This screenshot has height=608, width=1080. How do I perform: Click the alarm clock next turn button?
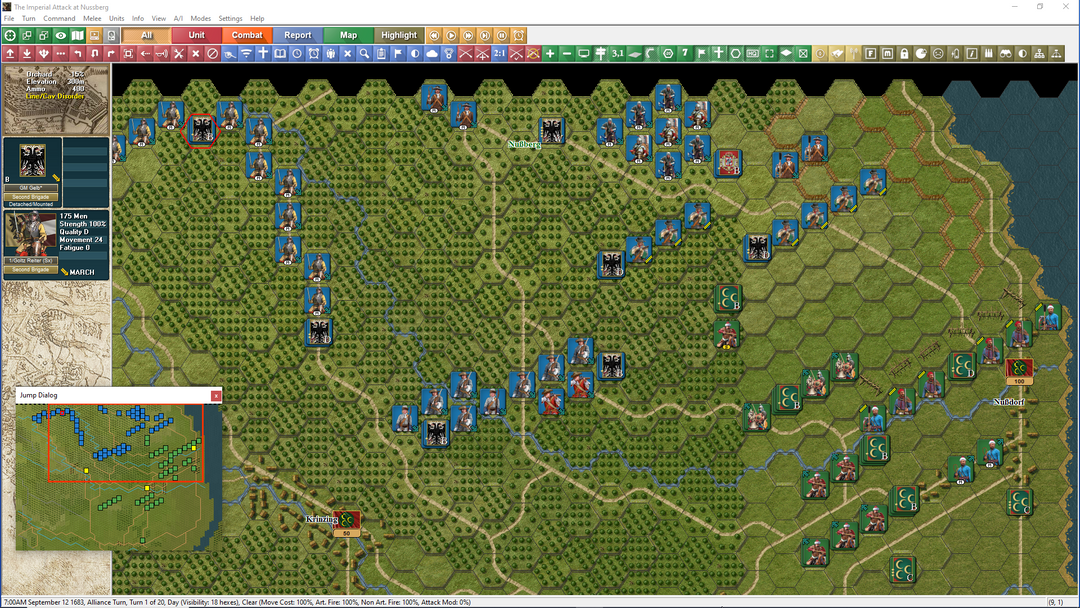click(519, 35)
